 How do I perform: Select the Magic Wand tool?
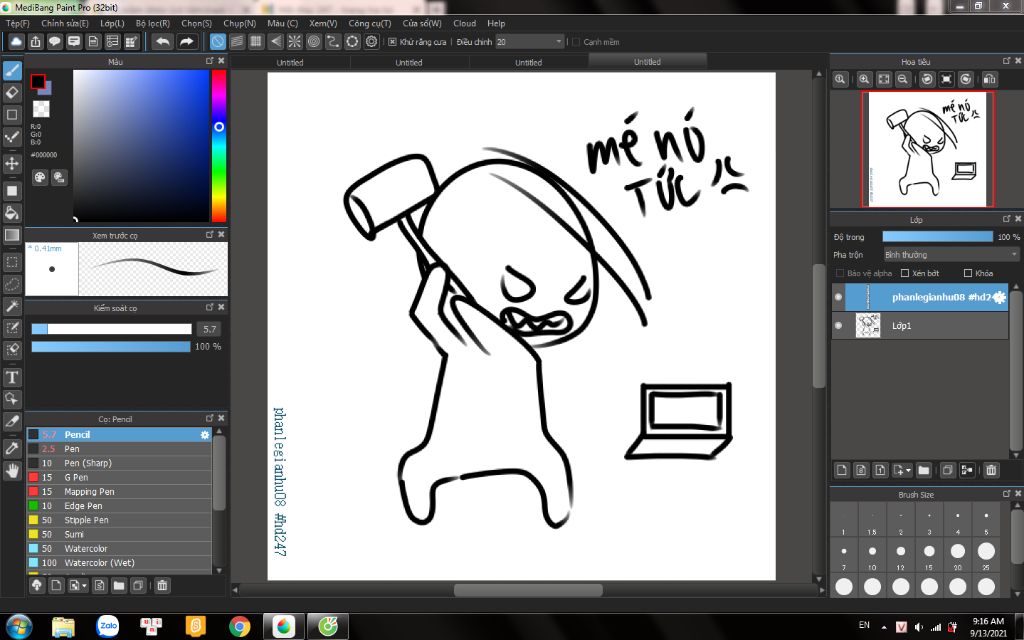pyautogui.click(x=12, y=306)
